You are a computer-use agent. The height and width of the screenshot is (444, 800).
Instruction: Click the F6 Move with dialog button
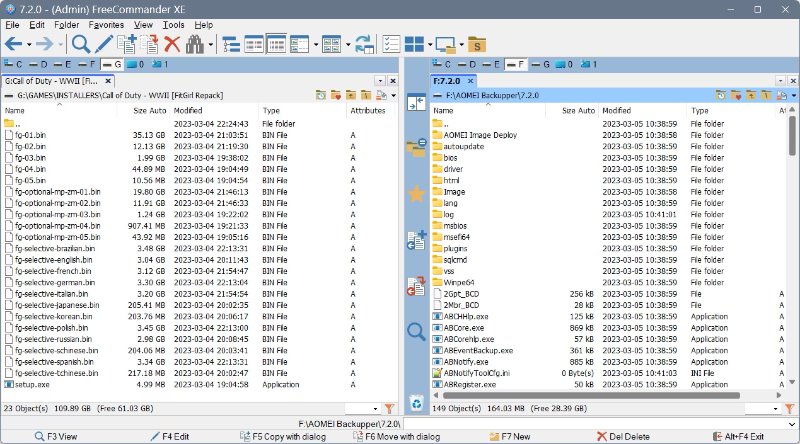click(396, 436)
